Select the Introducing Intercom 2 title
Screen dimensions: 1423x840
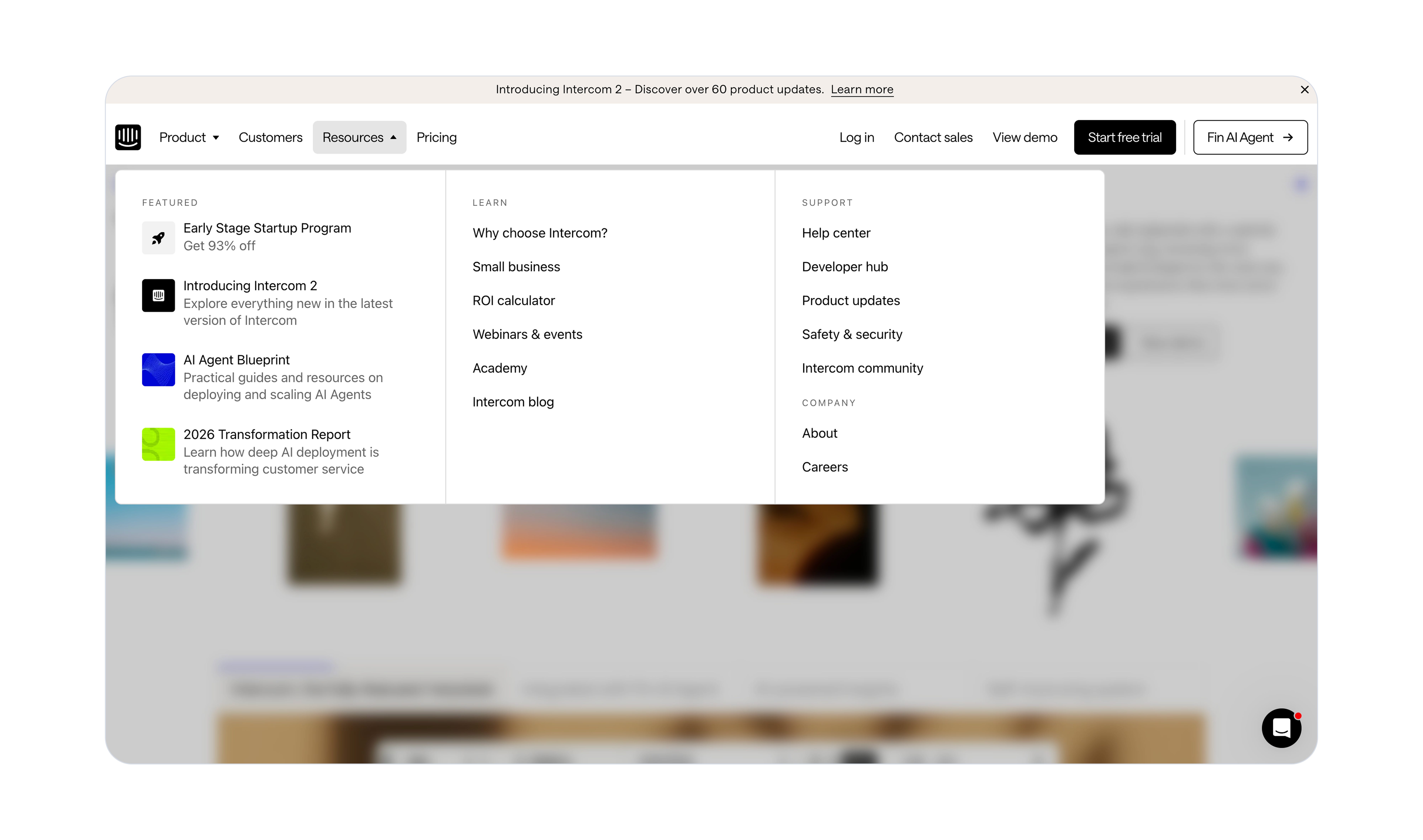point(250,286)
